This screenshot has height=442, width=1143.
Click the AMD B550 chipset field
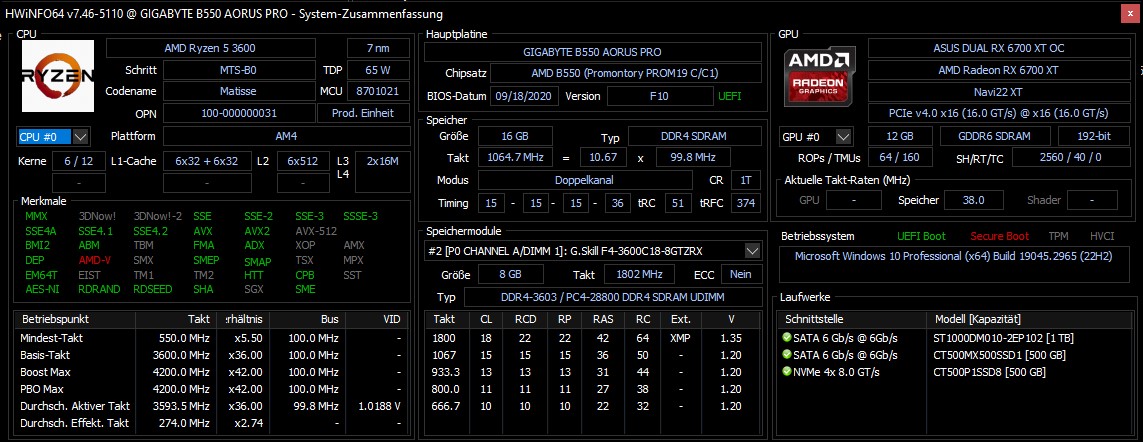[x=625, y=74]
